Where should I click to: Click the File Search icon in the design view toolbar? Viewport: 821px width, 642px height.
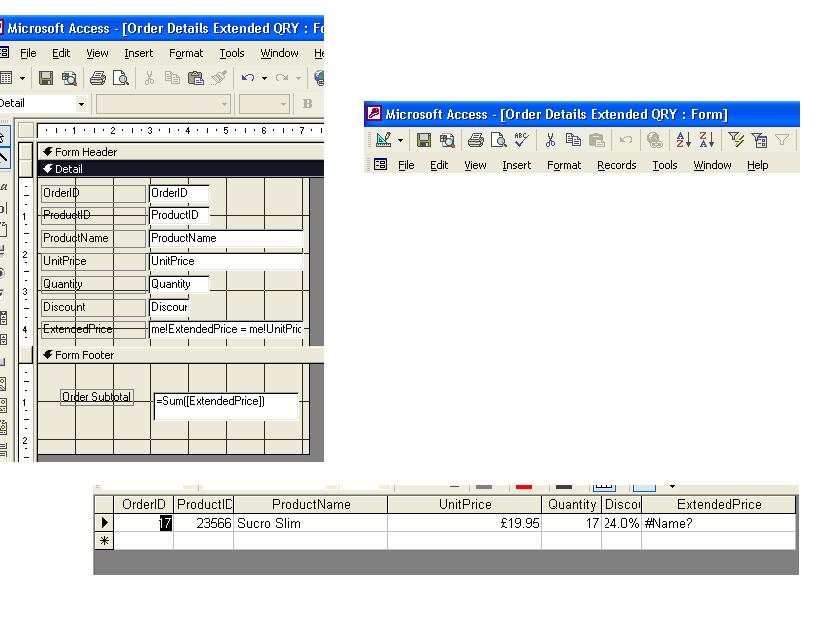pyautogui.click(x=69, y=79)
